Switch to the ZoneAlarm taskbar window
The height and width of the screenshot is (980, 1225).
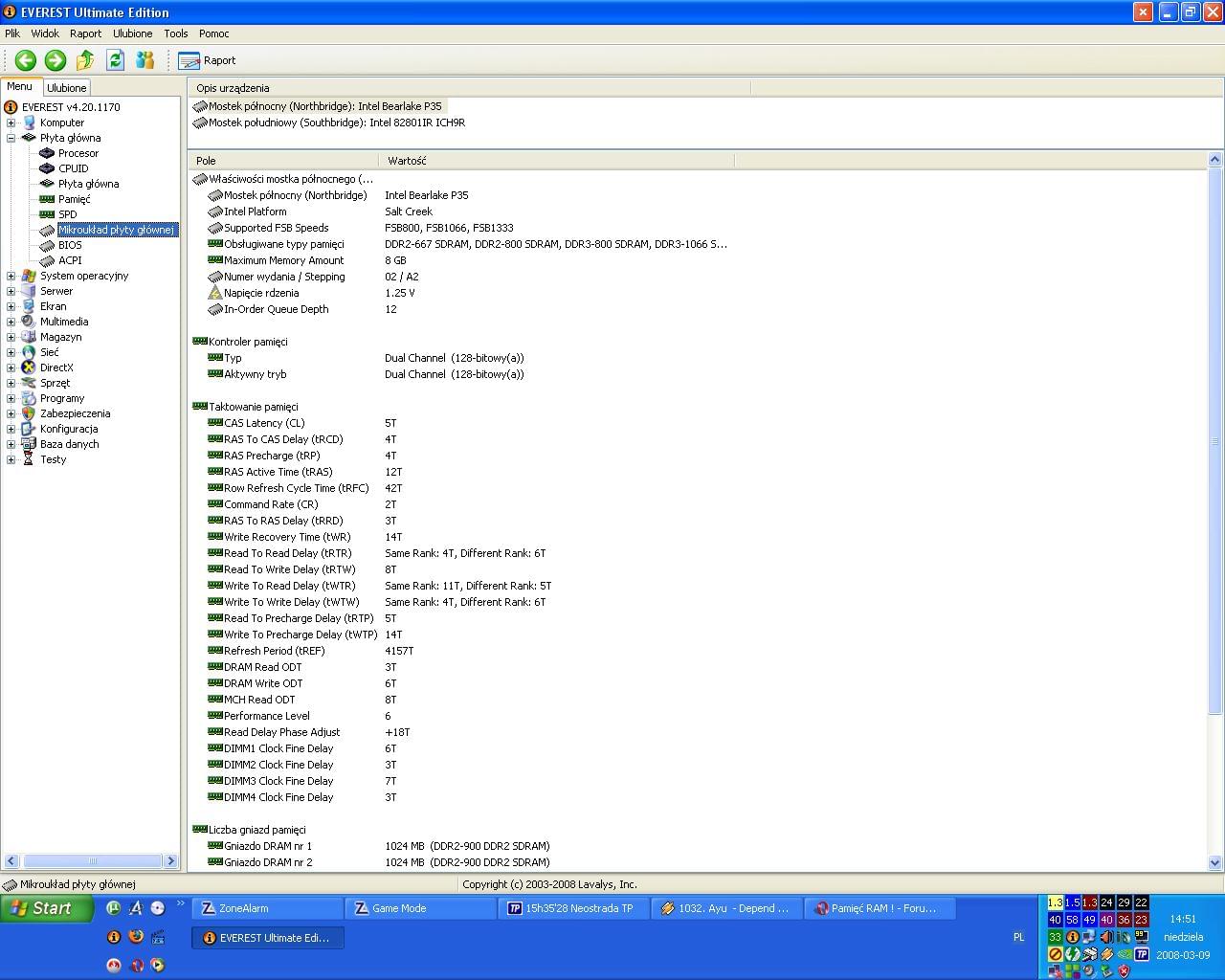[268, 908]
